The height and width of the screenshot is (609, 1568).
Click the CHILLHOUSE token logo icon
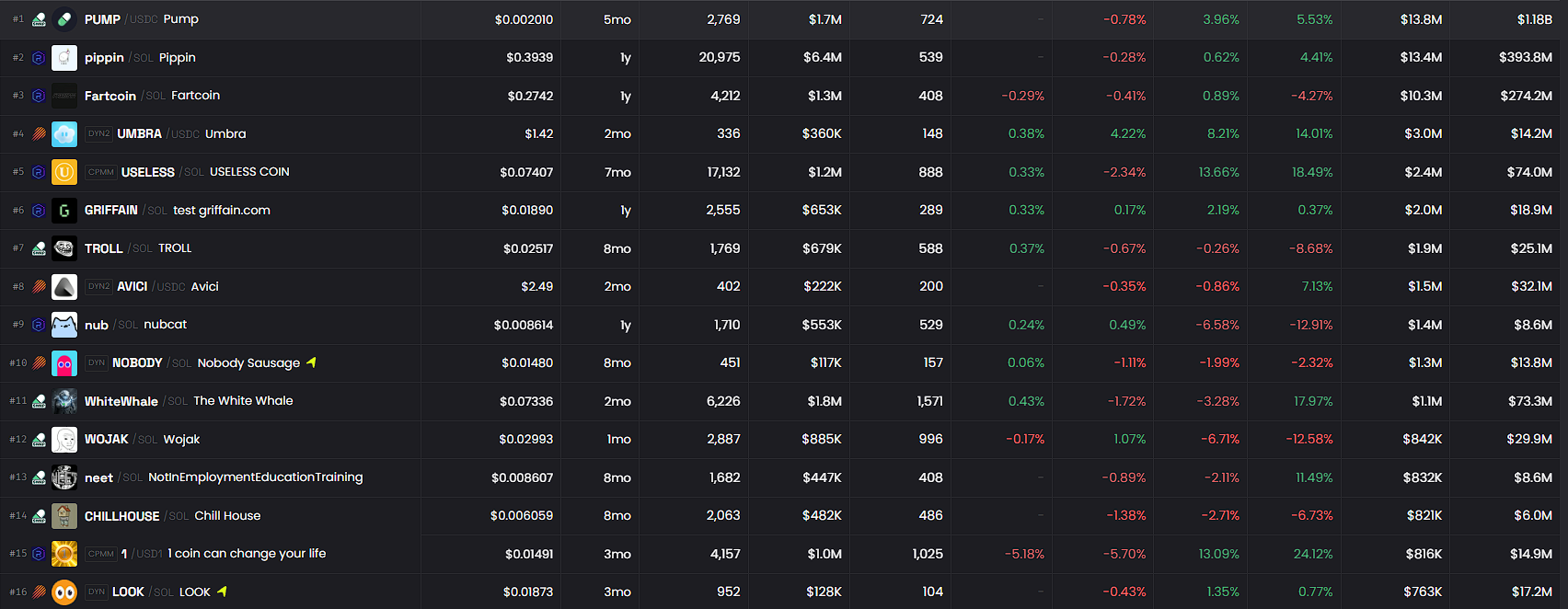64,516
